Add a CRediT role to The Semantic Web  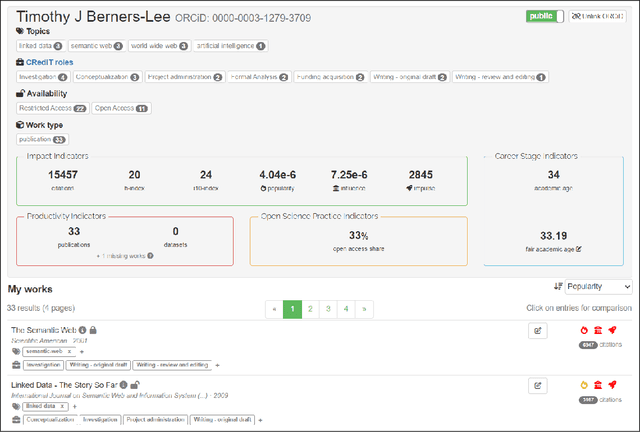(217, 365)
